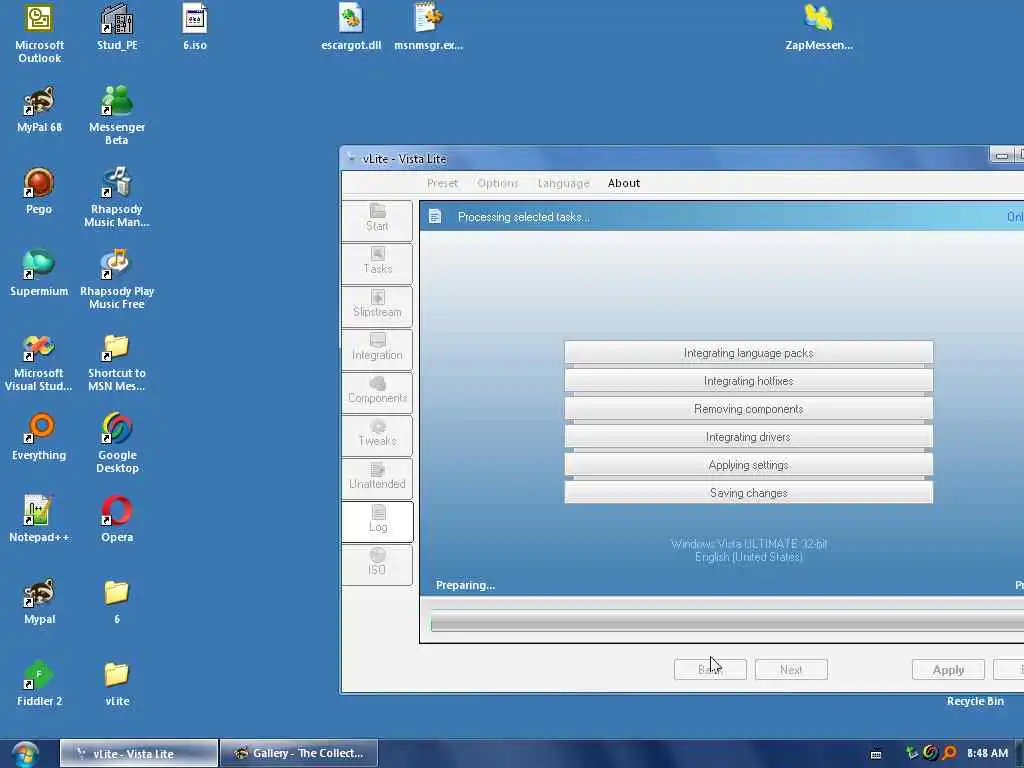The height and width of the screenshot is (768, 1024).
Task: Click the Preparing progress bar
Action: pos(727,622)
